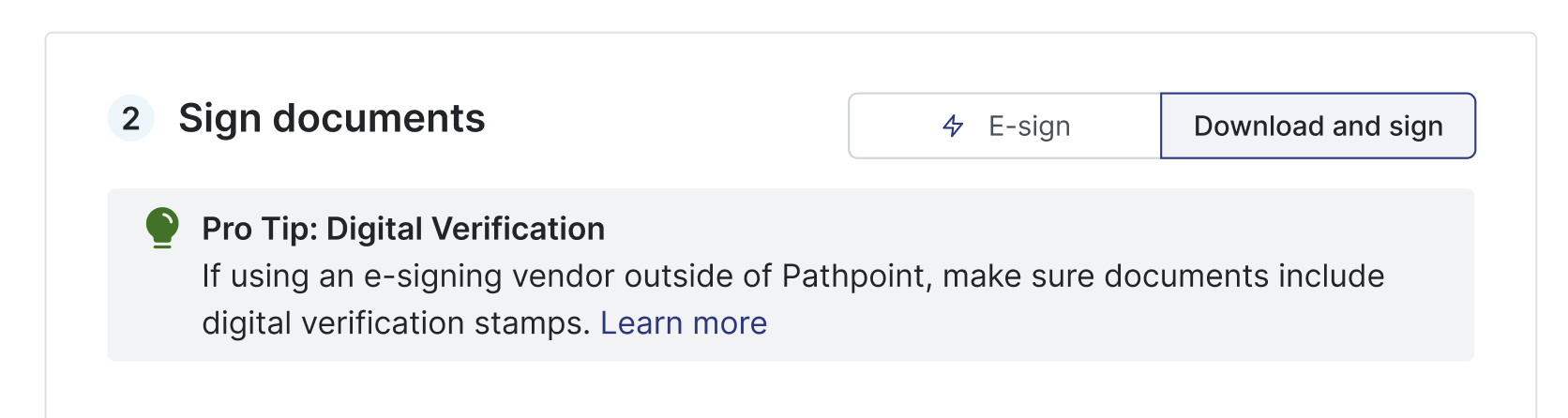Click the word 'Pathpoint' in the tip

[856, 276]
